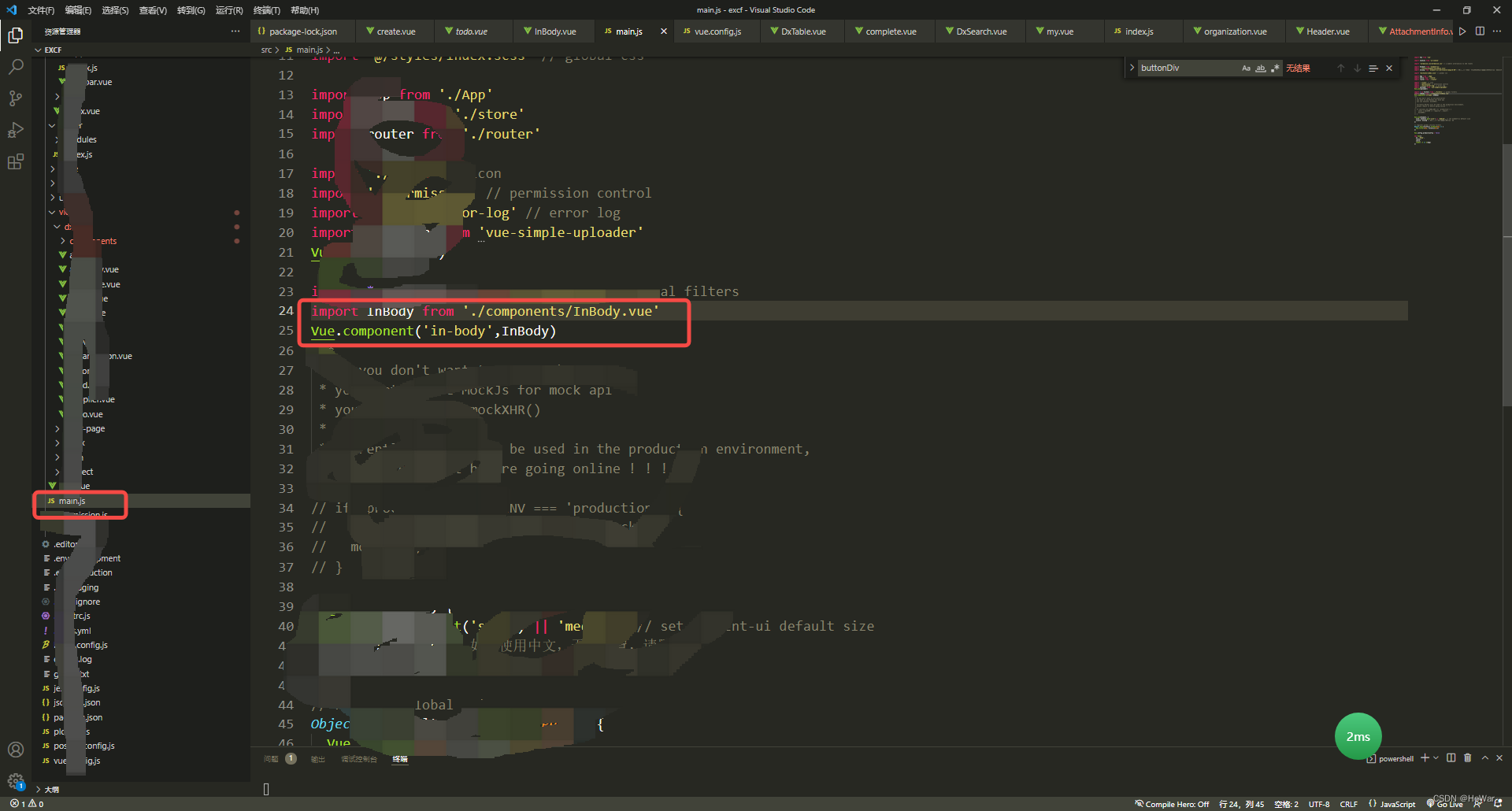Switch to the DxTable.vue editor tab
This screenshot has height=811, width=1512.
coord(803,31)
